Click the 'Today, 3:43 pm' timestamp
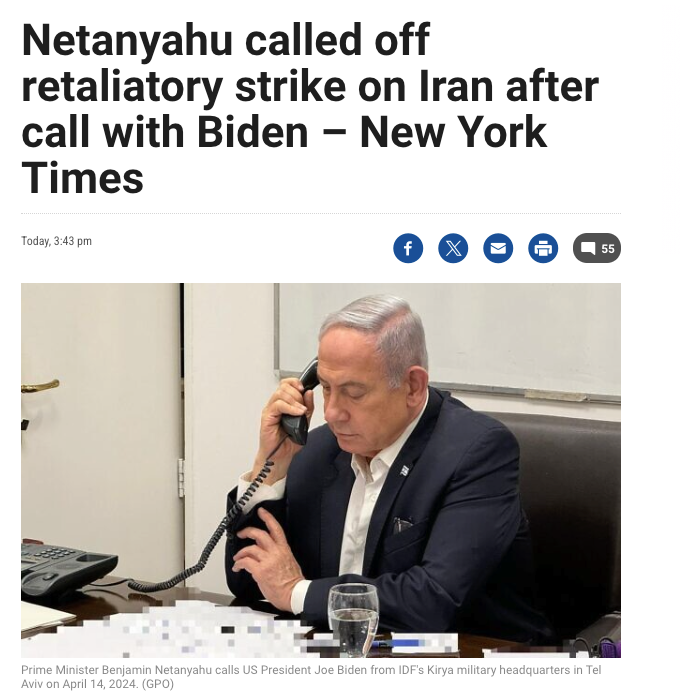Image resolution: width=680 pixels, height=694 pixels. point(56,241)
